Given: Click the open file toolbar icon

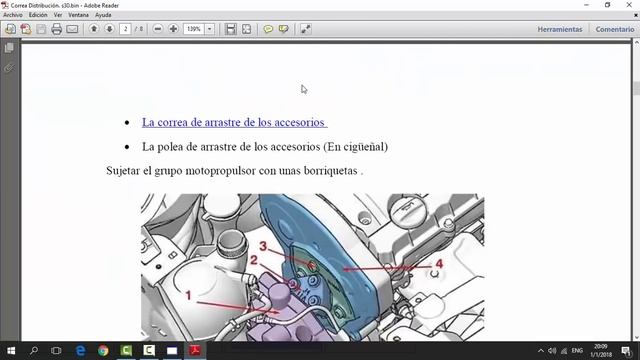Looking at the screenshot, I should (x=11, y=29).
